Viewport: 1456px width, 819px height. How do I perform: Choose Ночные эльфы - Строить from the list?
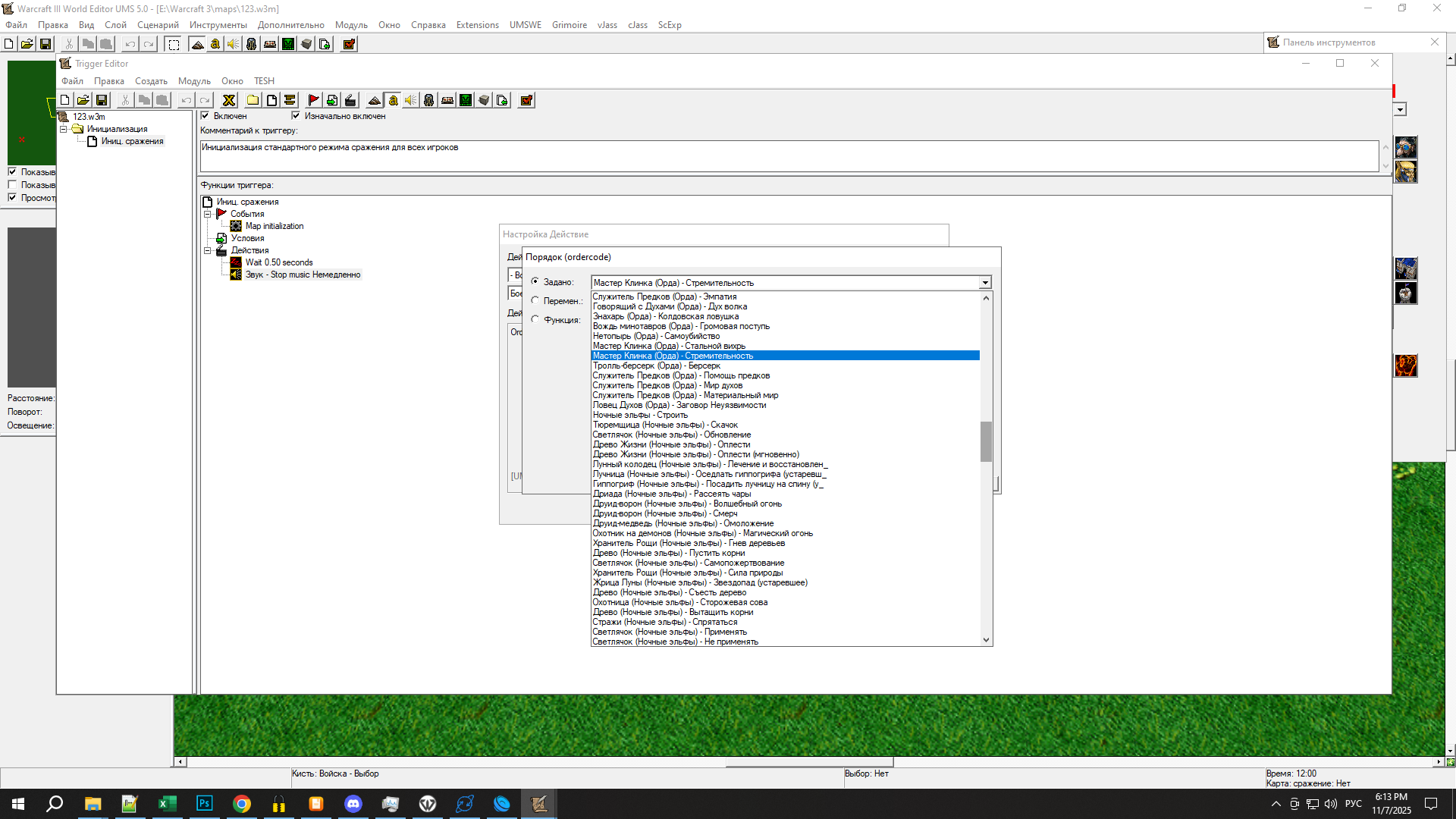[x=640, y=415]
